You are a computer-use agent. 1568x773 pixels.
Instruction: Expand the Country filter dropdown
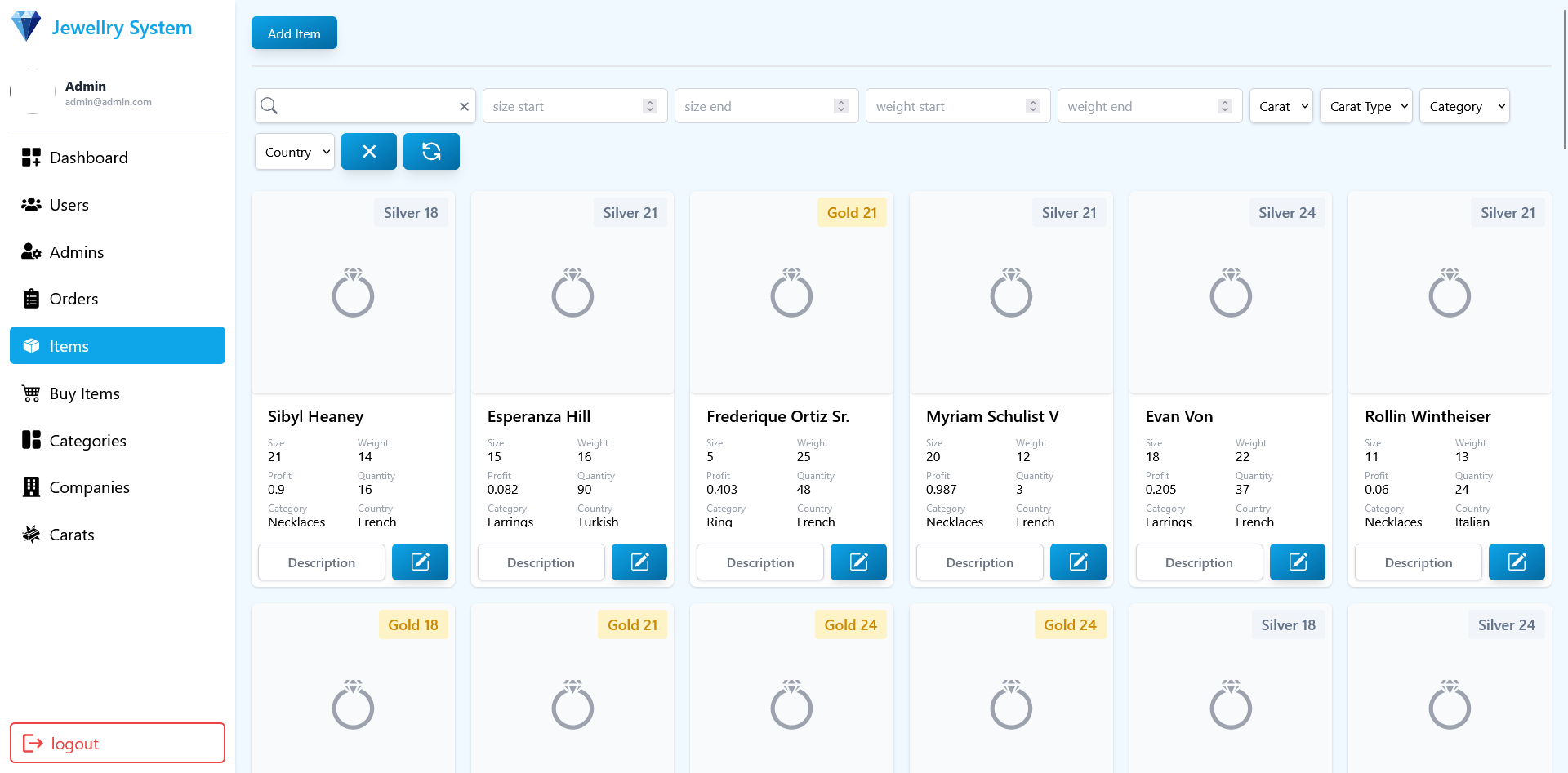295,152
